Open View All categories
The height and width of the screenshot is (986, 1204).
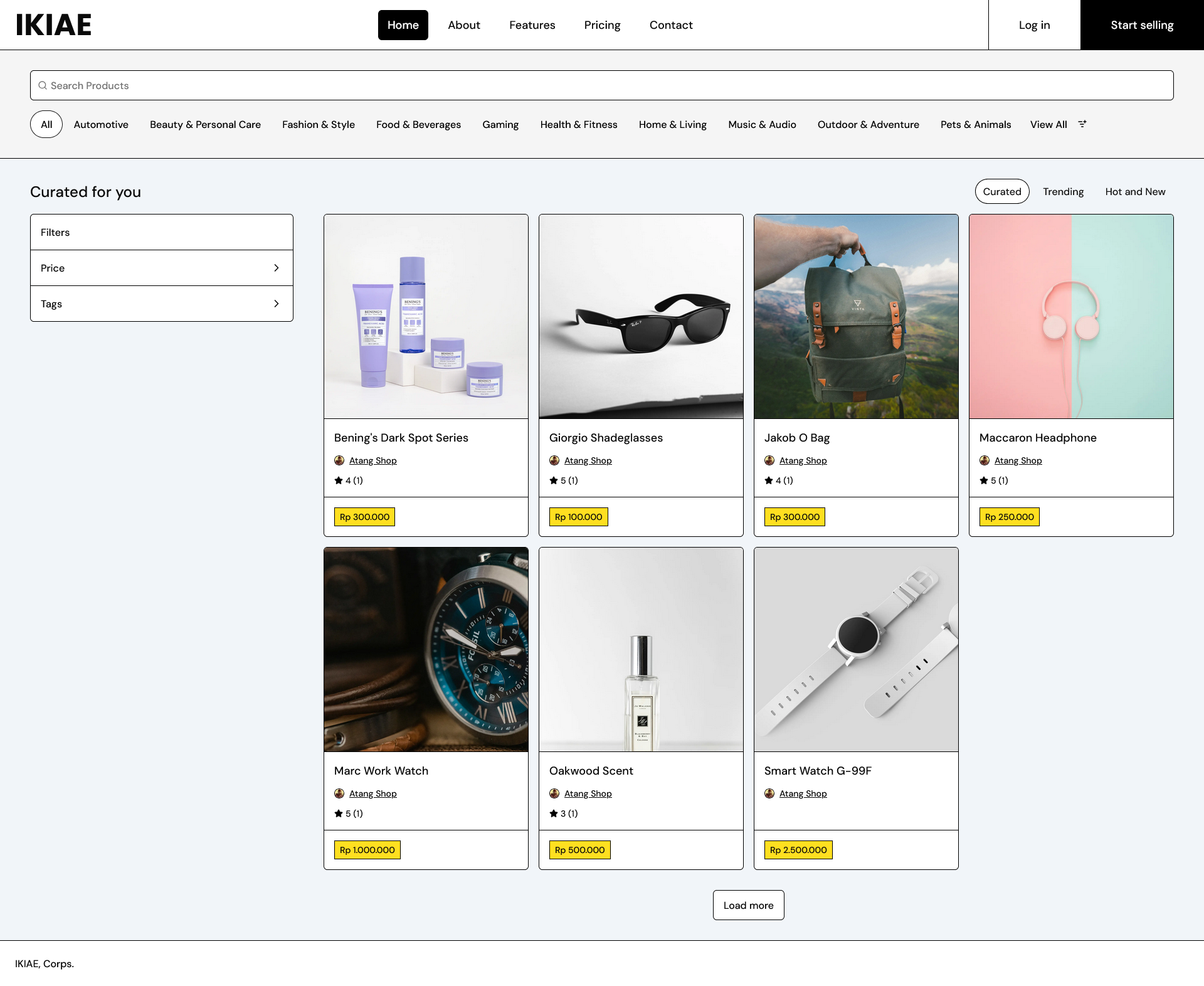1048,124
